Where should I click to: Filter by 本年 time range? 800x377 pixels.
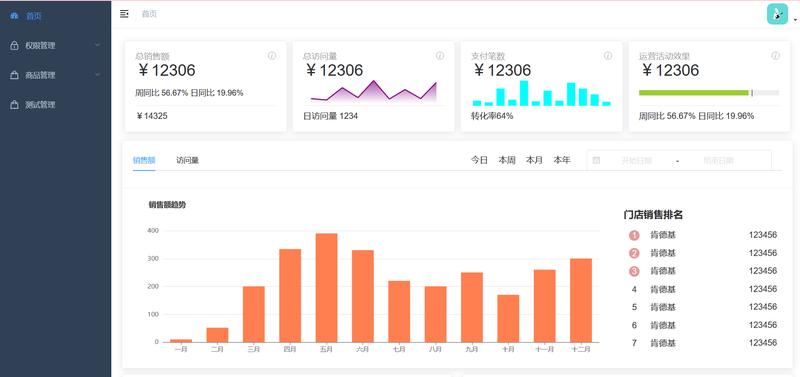[562, 160]
